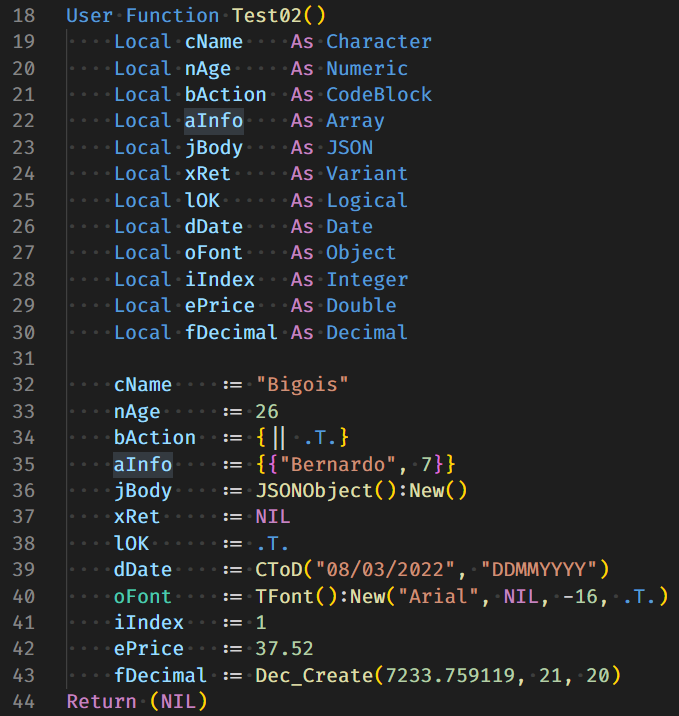This screenshot has height=716, width=679.
Task: Click line number 31 of the empty line
Action: 24,359
